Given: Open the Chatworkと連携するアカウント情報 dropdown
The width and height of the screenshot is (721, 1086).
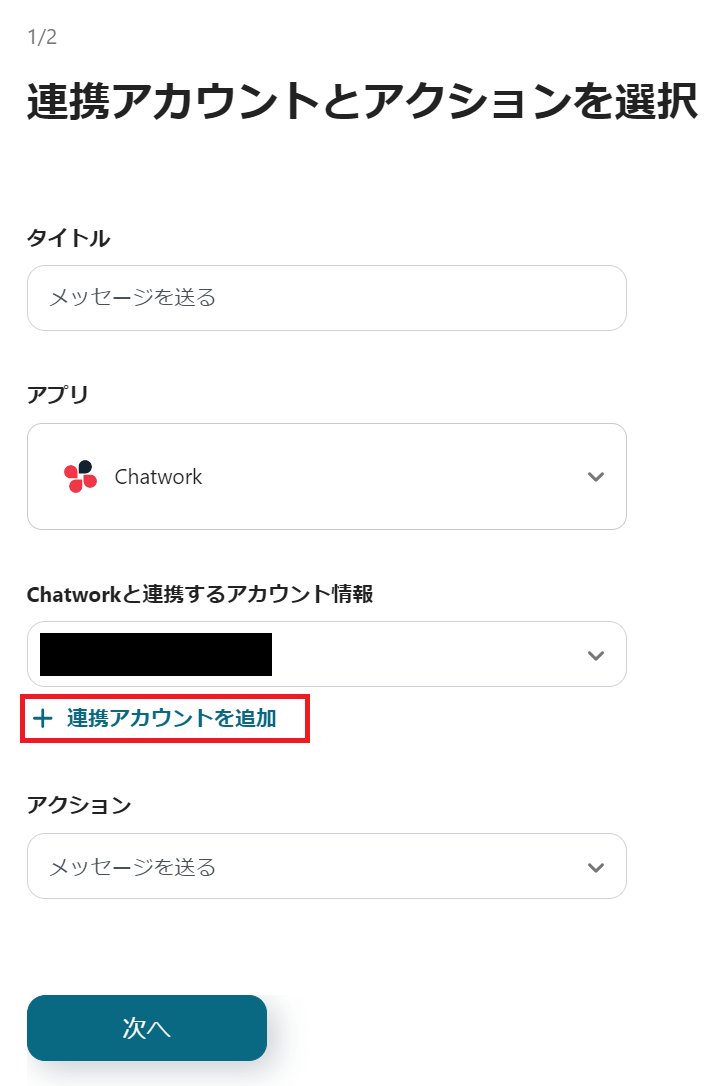Looking at the screenshot, I should point(326,654).
